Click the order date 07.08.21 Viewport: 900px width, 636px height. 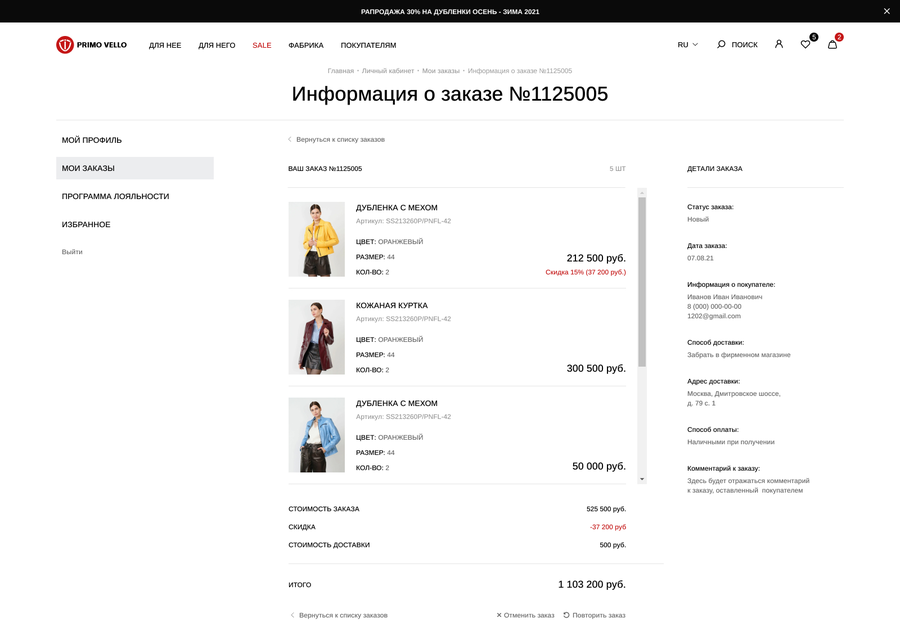(x=700, y=258)
